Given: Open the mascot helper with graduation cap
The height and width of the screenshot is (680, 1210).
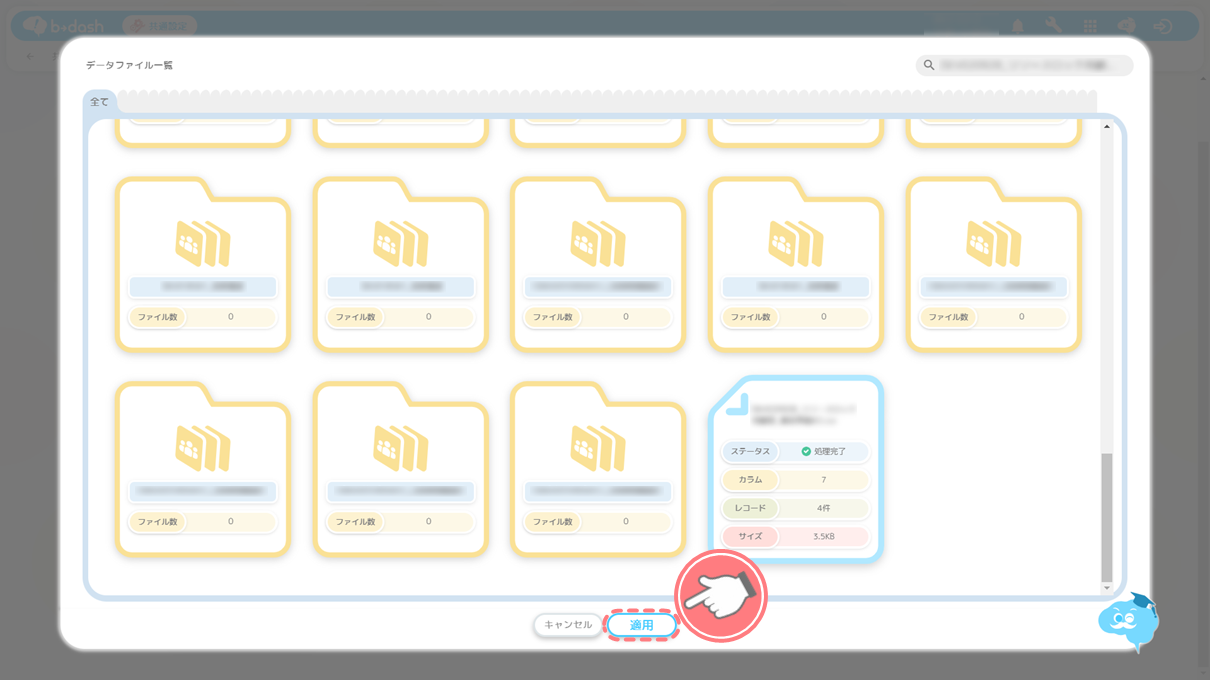Looking at the screenshot, I should coord(1130,620).
